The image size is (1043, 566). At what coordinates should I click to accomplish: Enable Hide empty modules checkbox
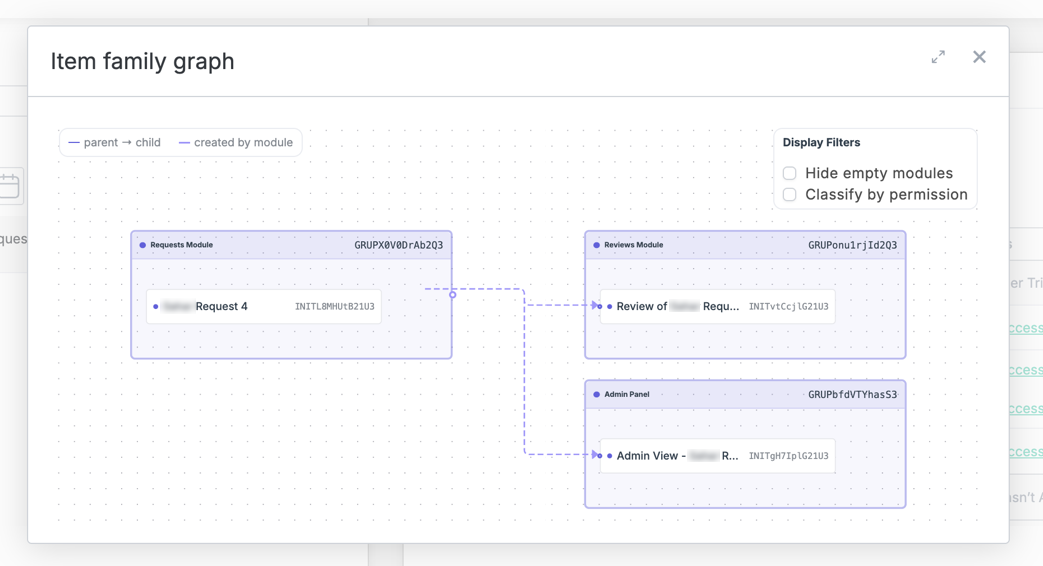coord(790,173)
